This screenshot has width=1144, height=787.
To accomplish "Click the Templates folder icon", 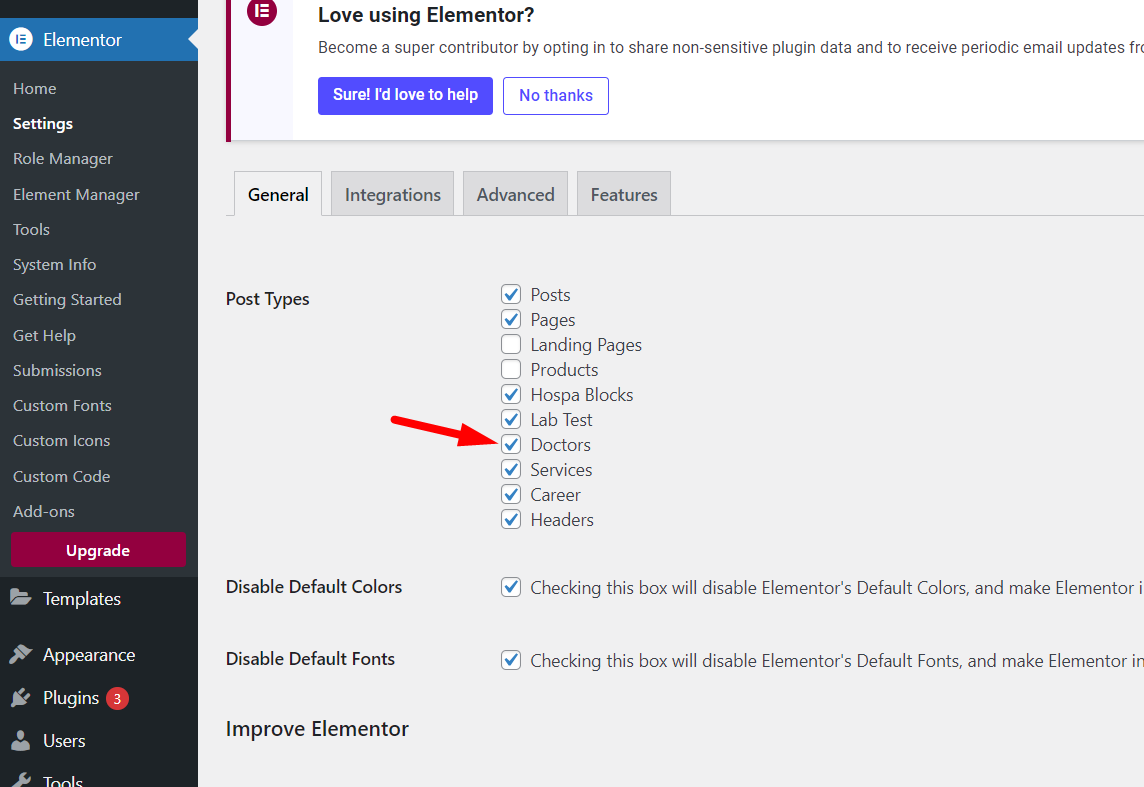I will point(21,598).
